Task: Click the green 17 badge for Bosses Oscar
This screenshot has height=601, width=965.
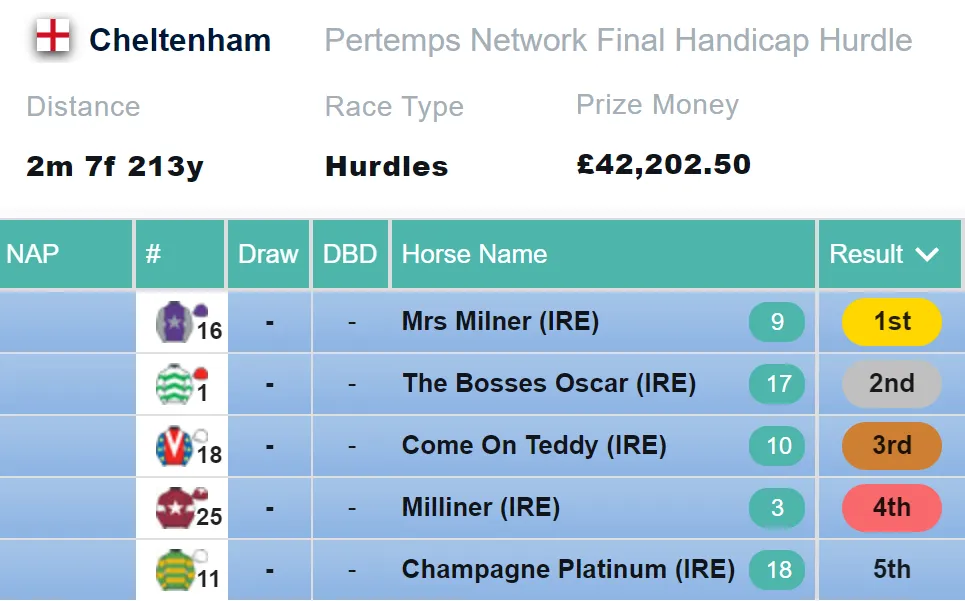Action: click(777, 384)
